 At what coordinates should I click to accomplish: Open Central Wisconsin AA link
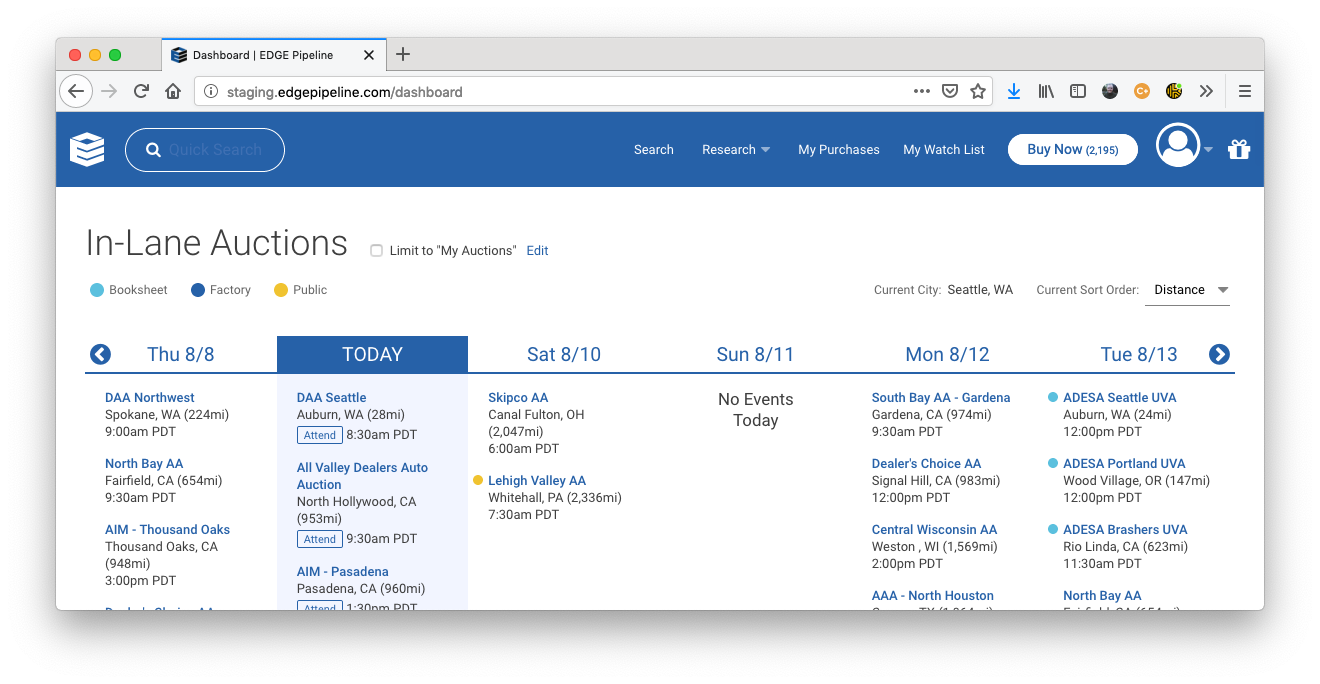click(934, 530)
